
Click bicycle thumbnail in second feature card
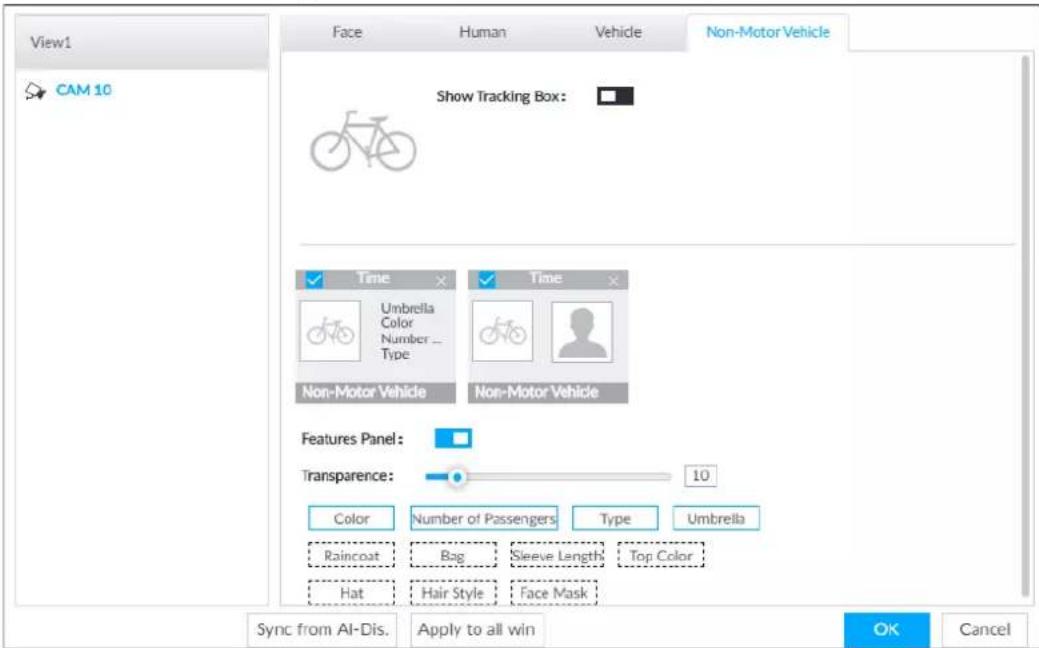(x=502, y=331)
